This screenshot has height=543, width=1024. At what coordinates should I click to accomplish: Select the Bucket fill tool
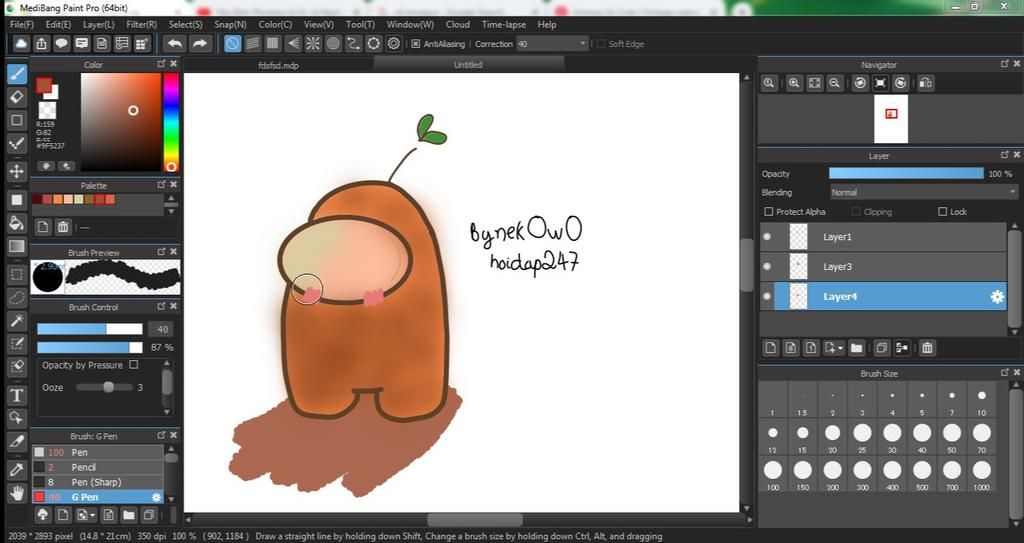[17, 223]
